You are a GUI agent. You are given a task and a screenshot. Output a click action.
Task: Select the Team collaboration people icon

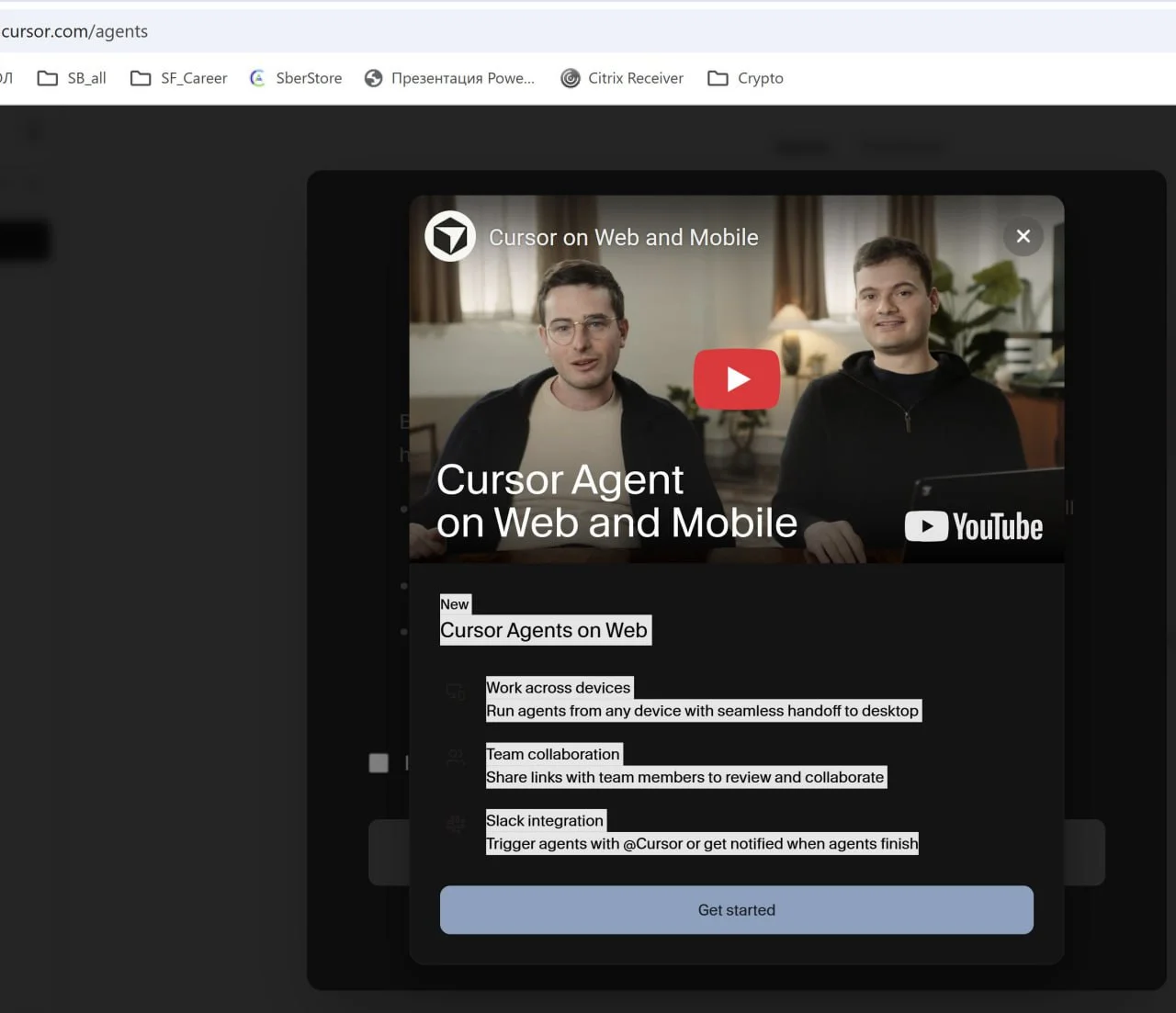(x=456, y=759)
